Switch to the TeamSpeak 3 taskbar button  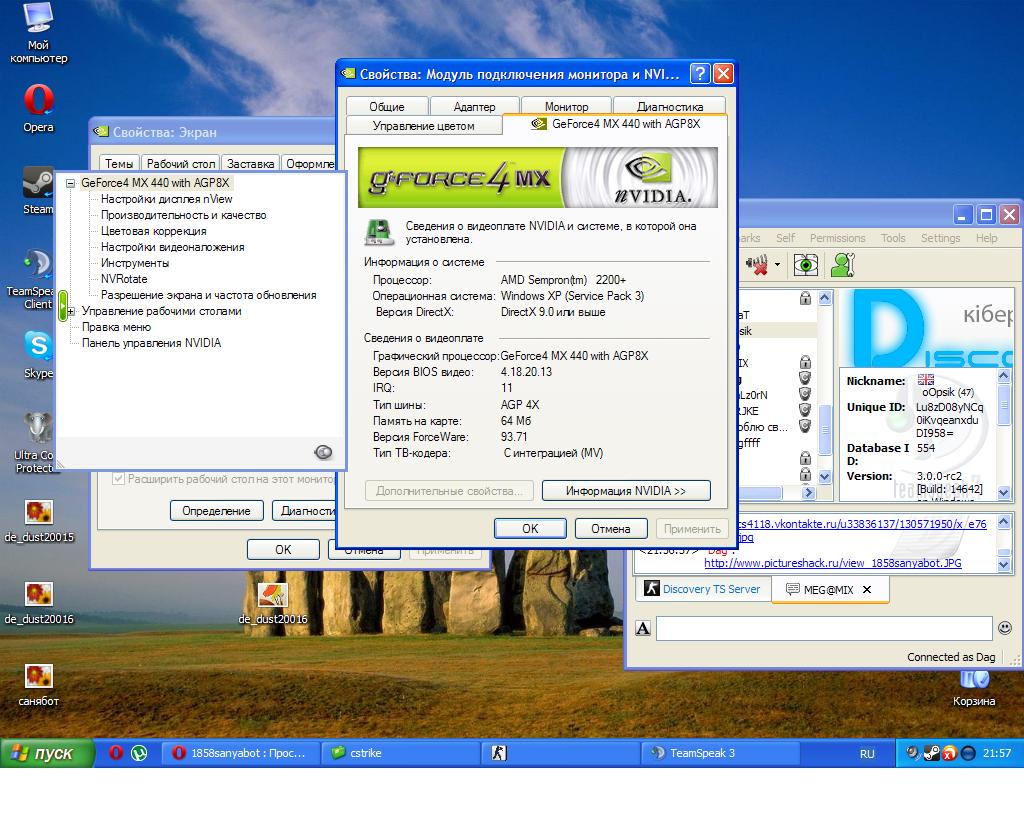tap(721, 753)
